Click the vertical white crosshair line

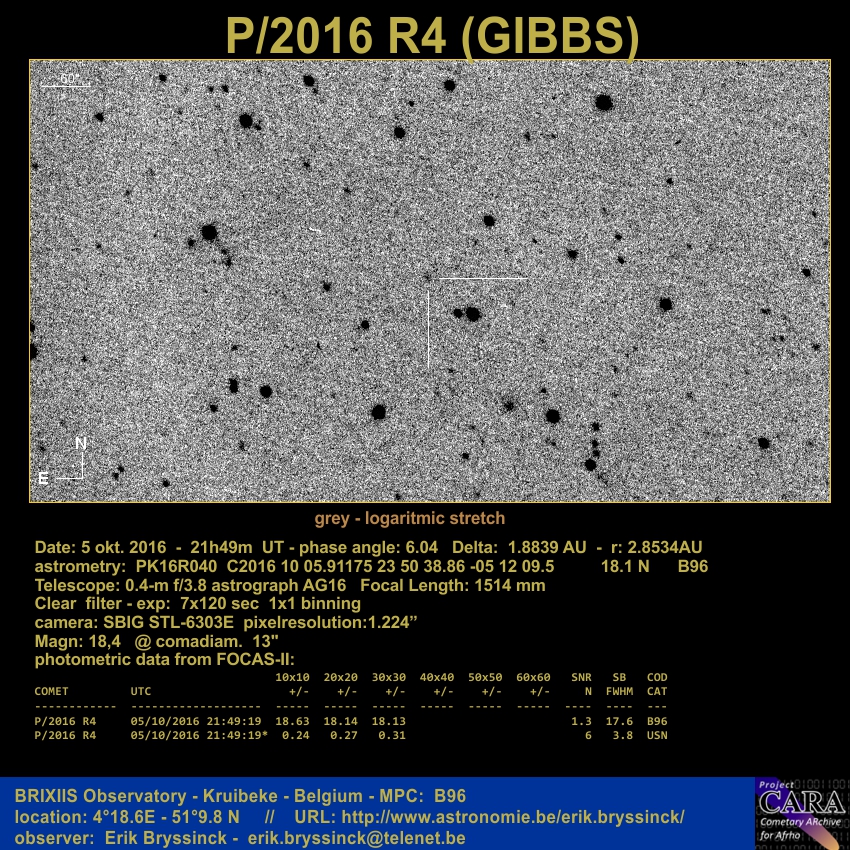click(x=429, y=330)
